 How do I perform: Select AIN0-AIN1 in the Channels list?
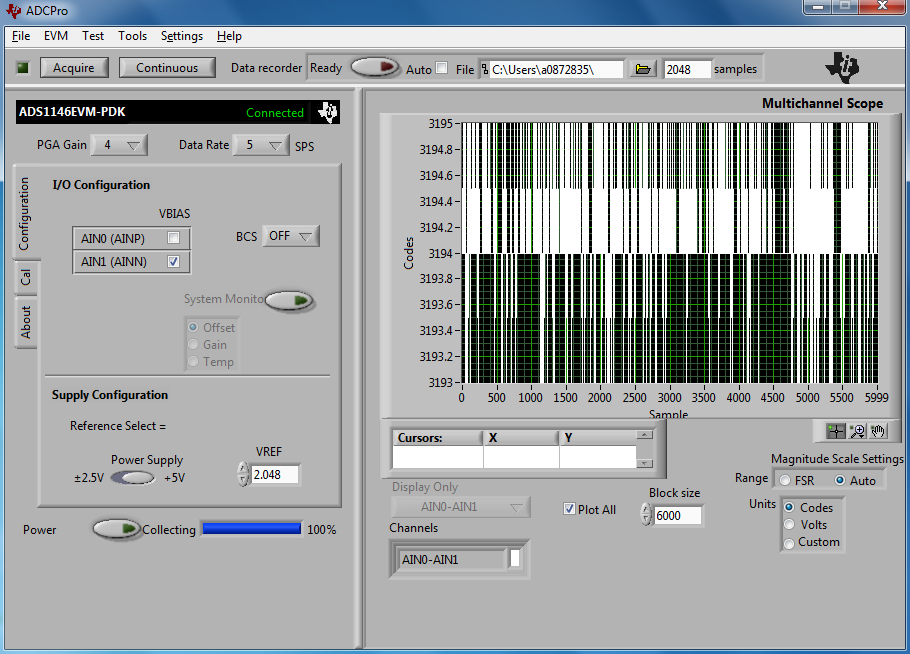click(453, 559)
